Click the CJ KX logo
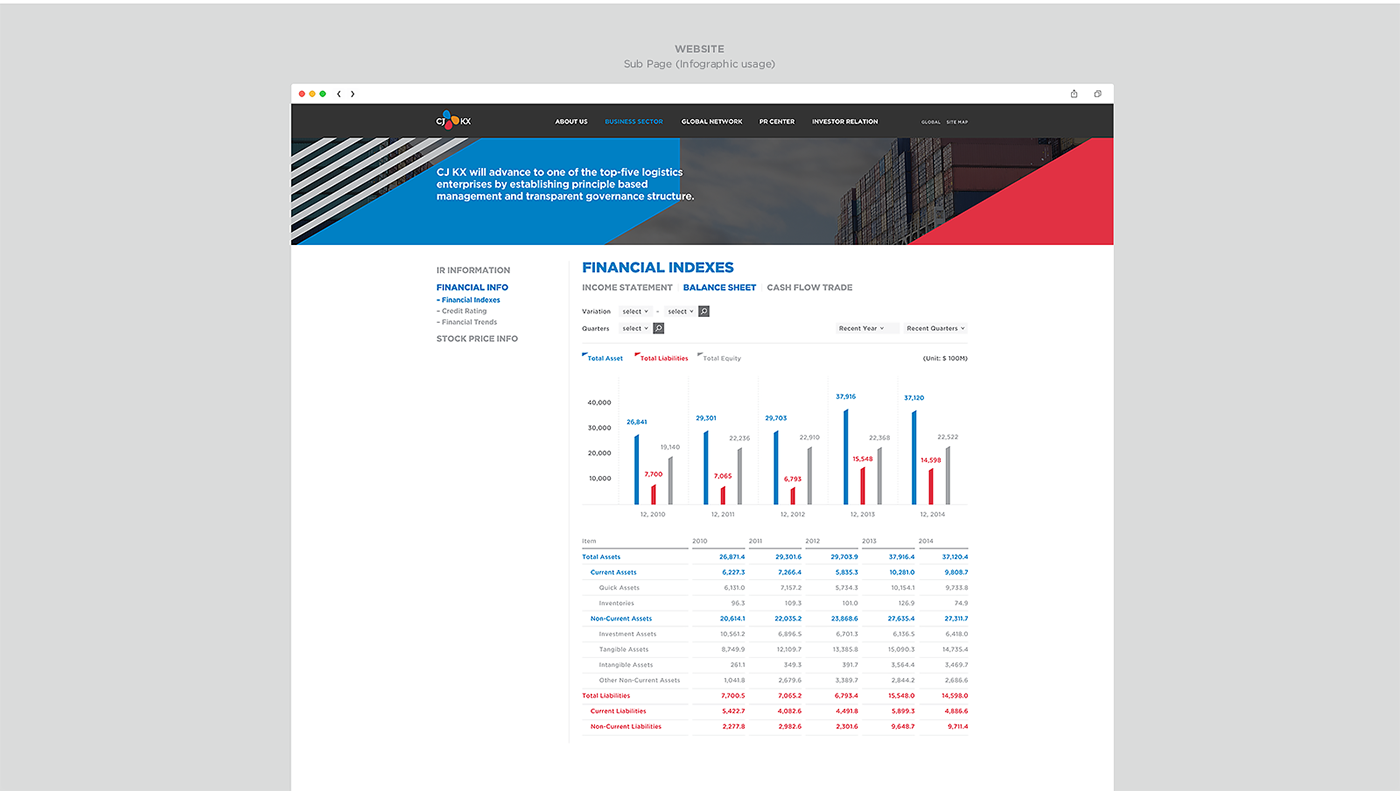 tap(453, 120)
